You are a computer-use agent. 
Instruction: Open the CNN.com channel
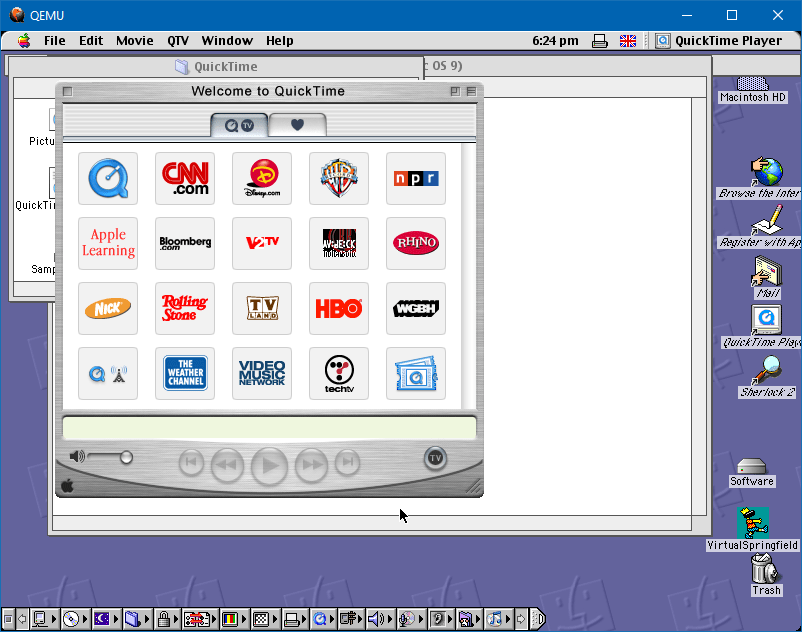click(x=185, y=179)
